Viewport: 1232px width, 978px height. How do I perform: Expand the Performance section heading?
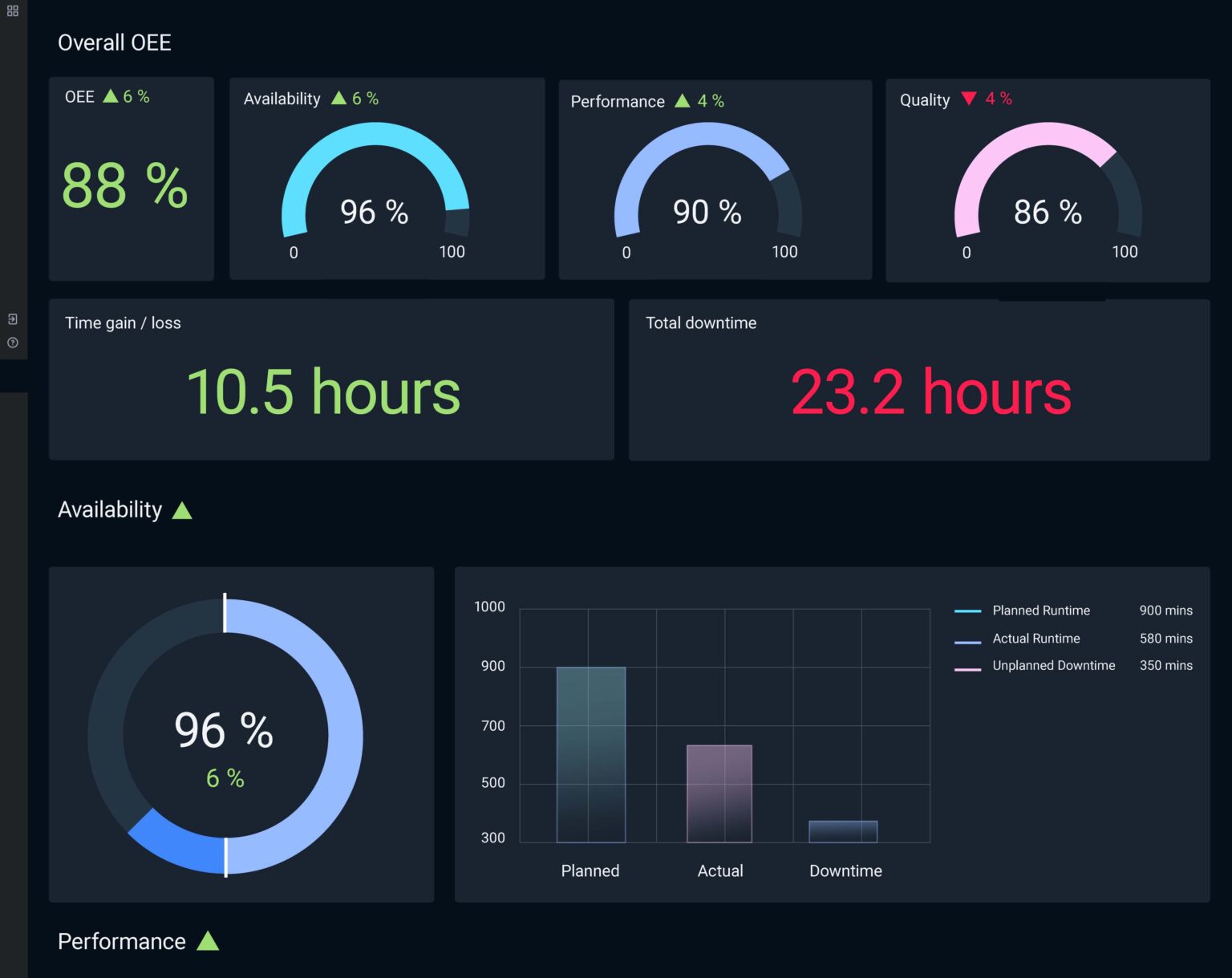122,941
